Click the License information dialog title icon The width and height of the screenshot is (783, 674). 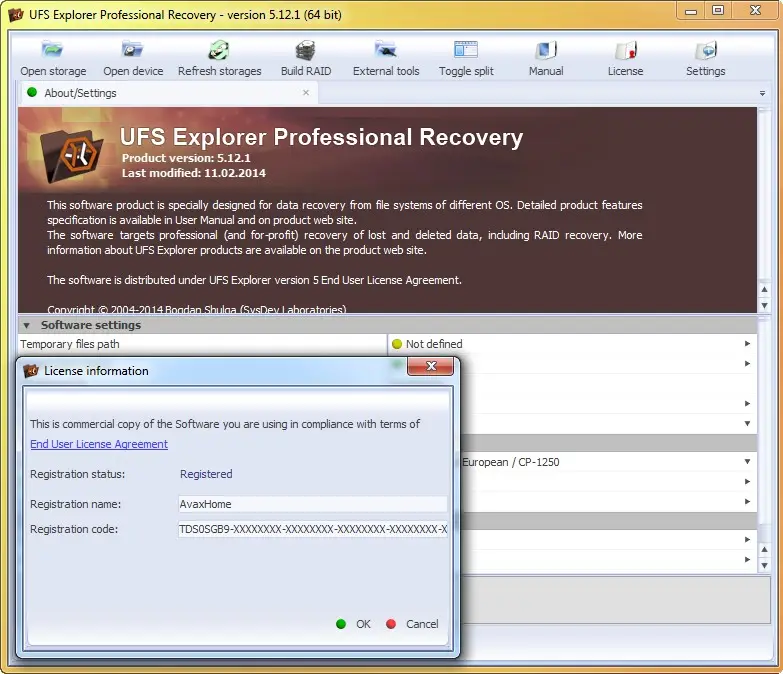(x=31, y=371)
